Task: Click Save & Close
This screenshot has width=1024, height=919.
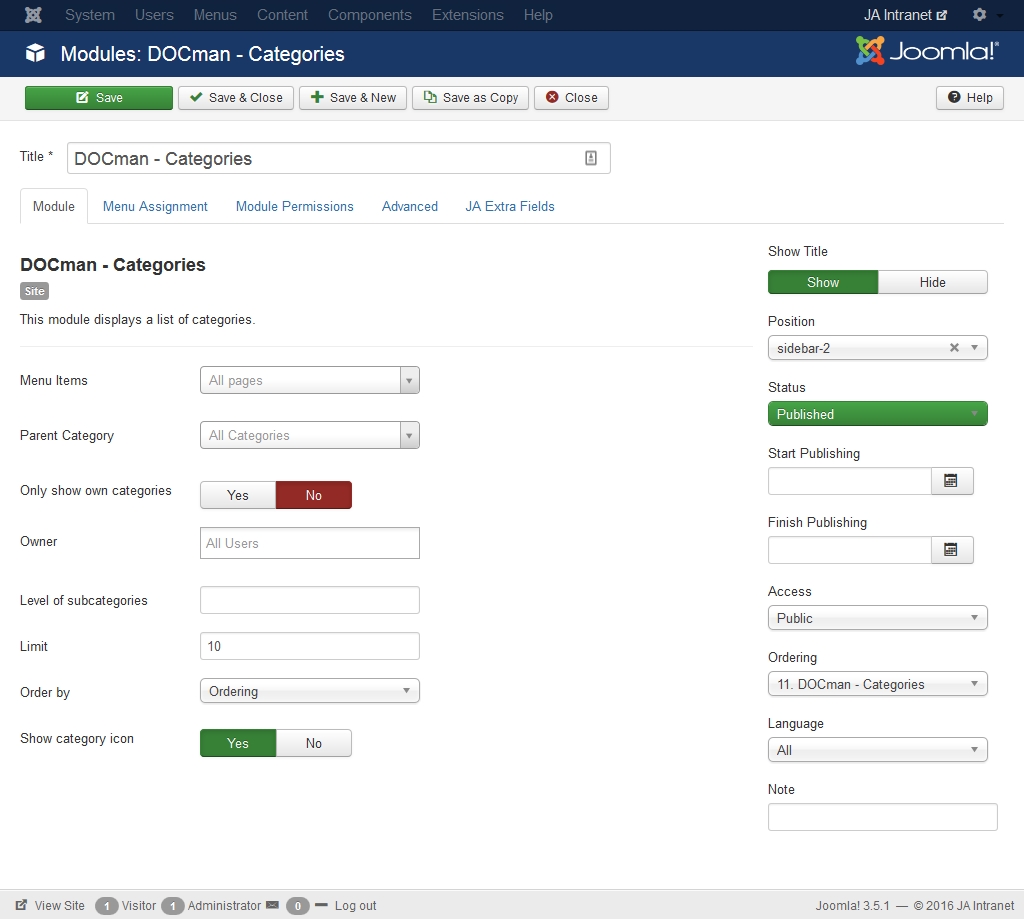Action: tap(236, 98)
